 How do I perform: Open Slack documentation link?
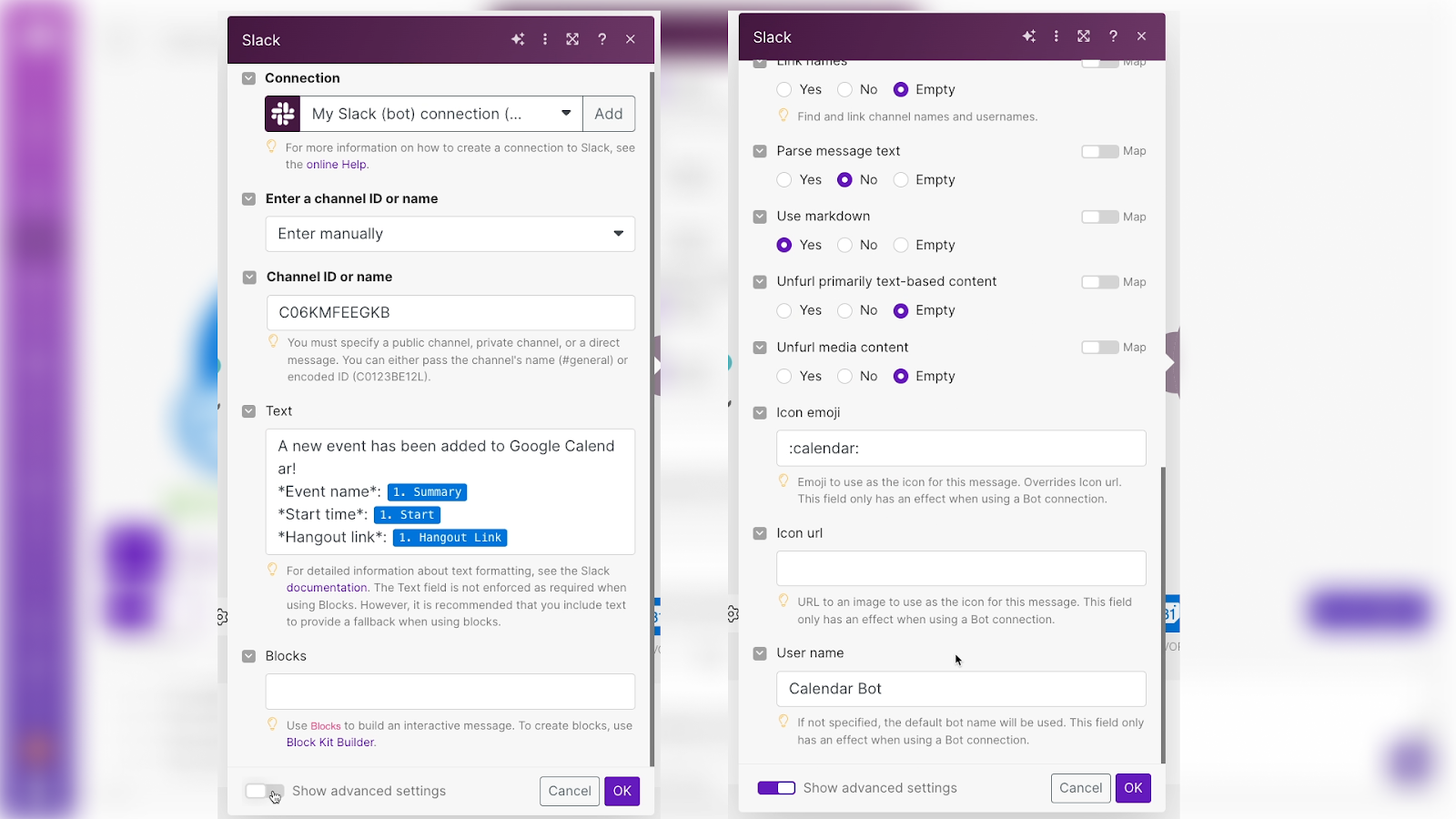coord(327,588)
